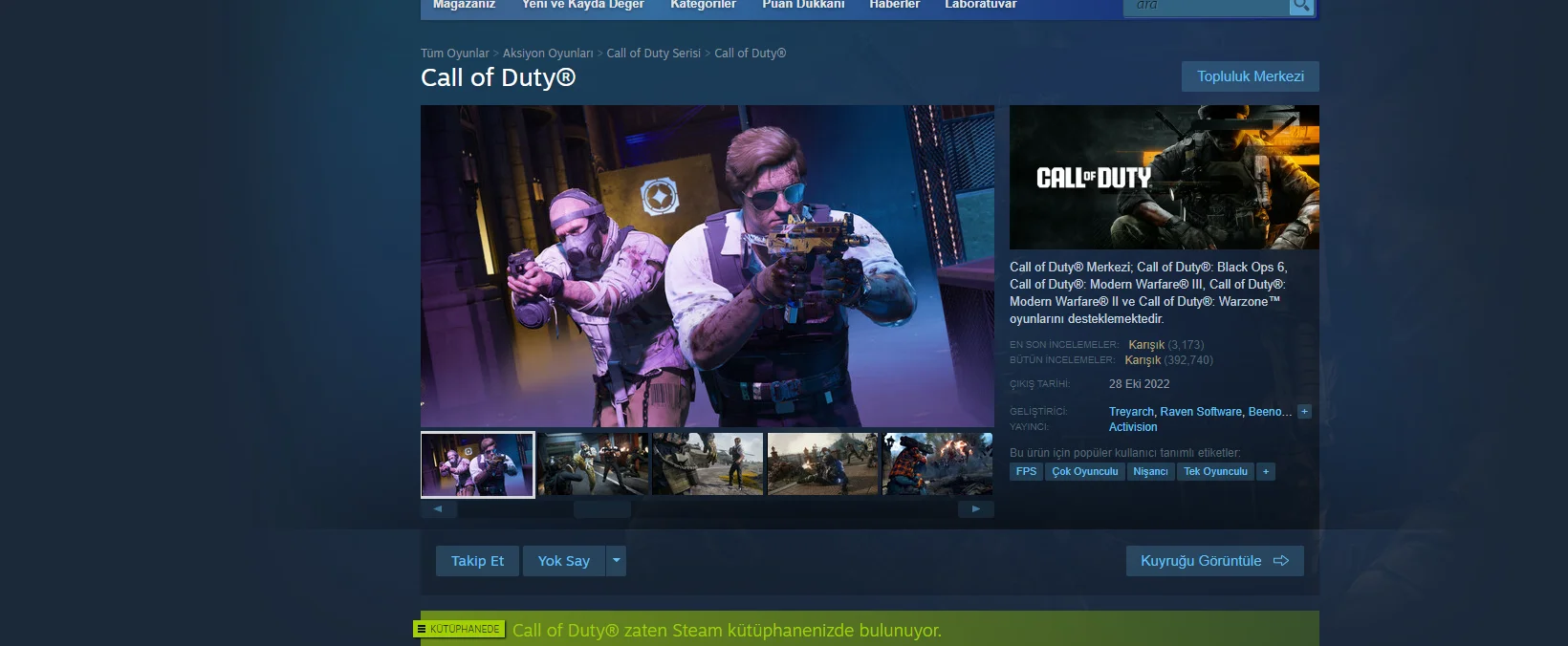The image size is (1568, 646).
Task: Click Takip Et follow button
Action: coord(477,561)
